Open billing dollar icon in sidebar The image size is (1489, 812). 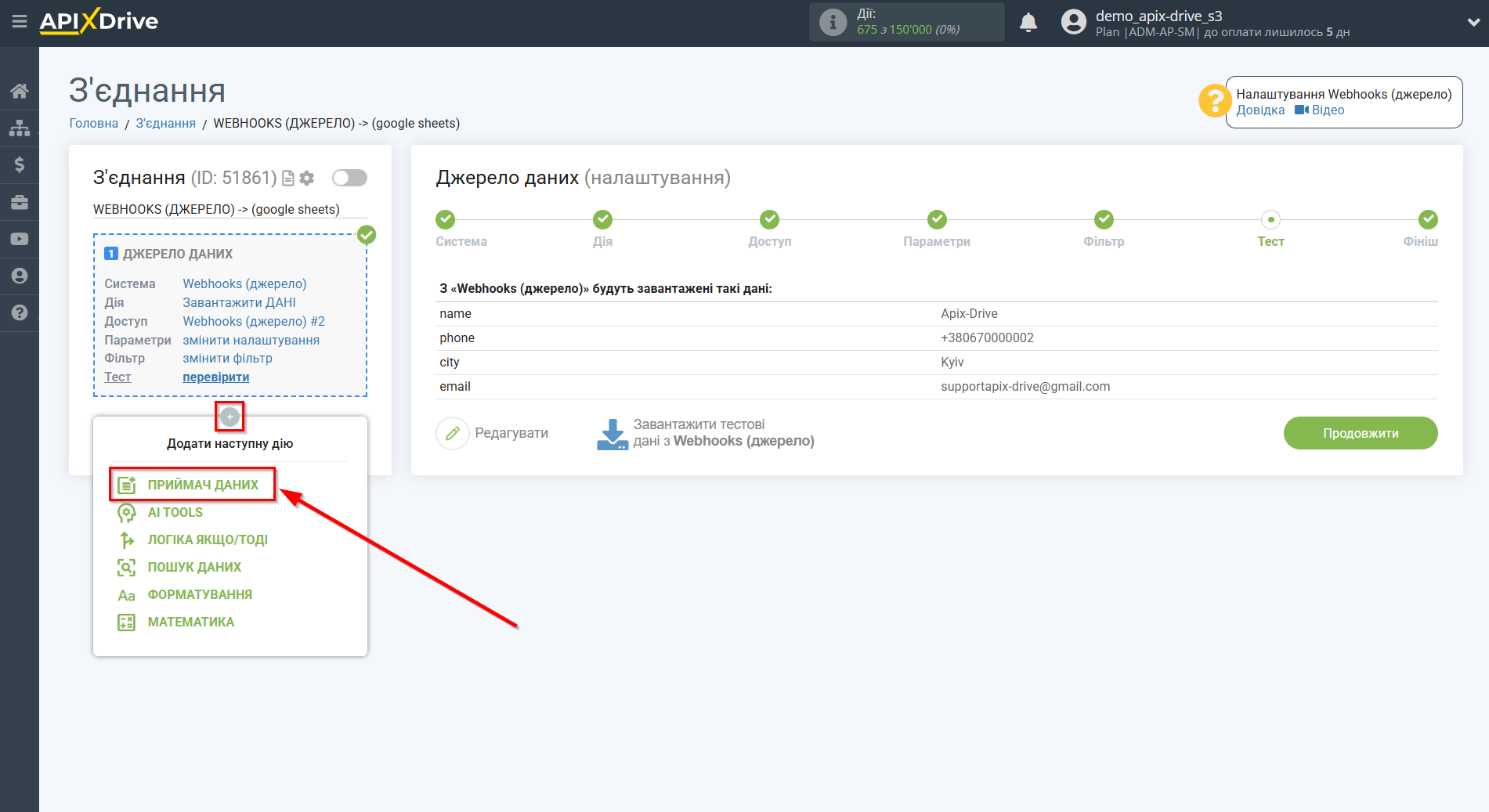pyautogui.click(x=20, y=164)
